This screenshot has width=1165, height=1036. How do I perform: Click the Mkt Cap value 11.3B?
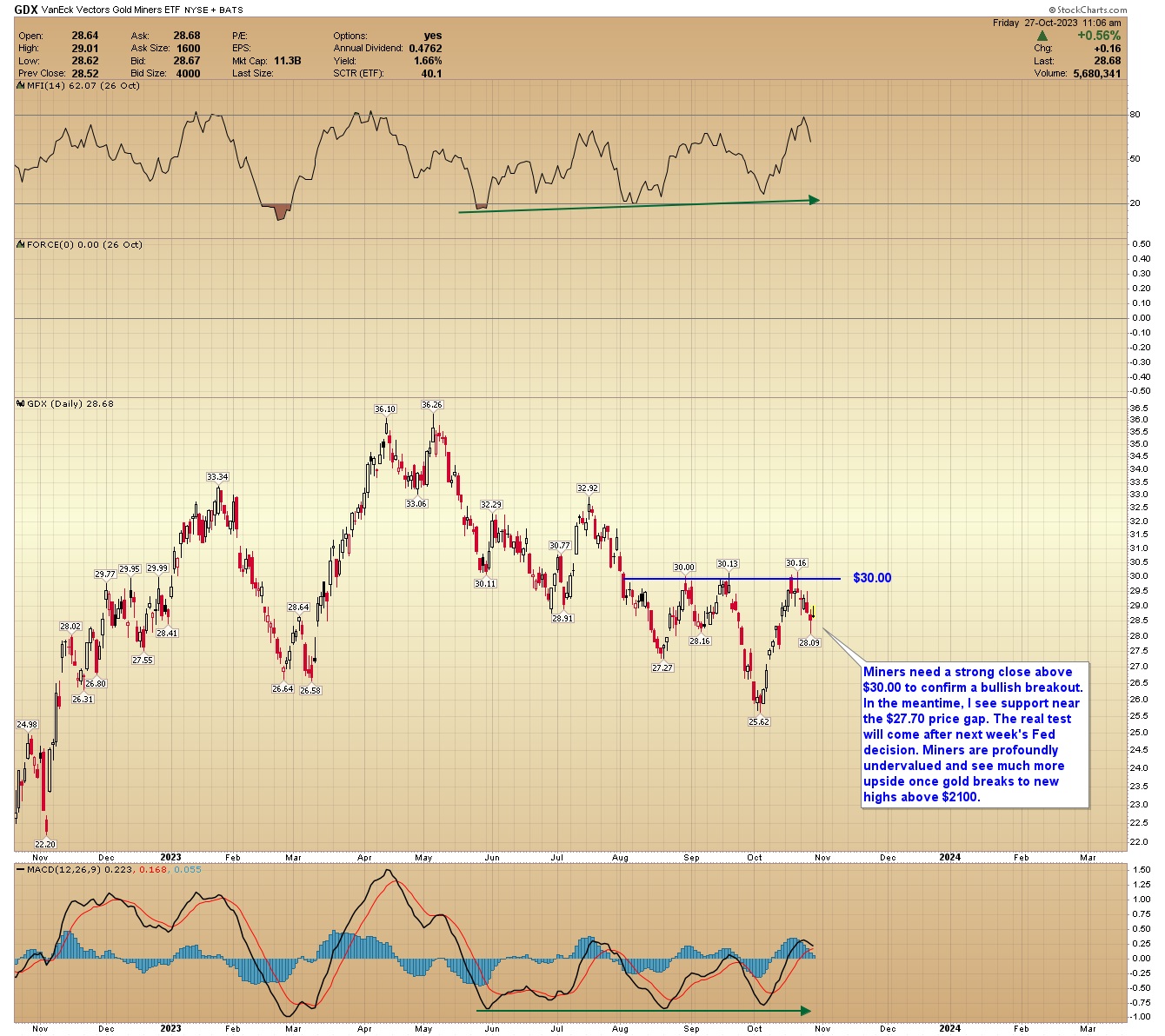(x=288, y=61)
